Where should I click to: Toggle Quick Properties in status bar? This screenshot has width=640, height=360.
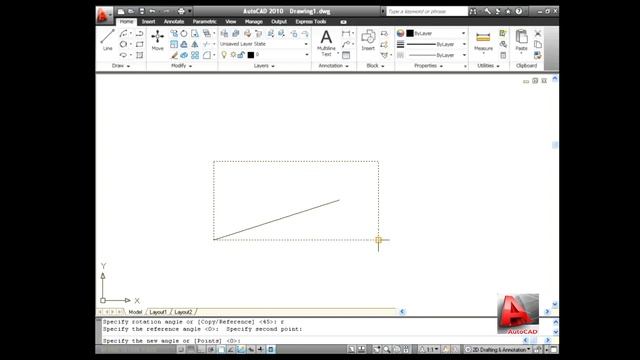coord(271,349)
